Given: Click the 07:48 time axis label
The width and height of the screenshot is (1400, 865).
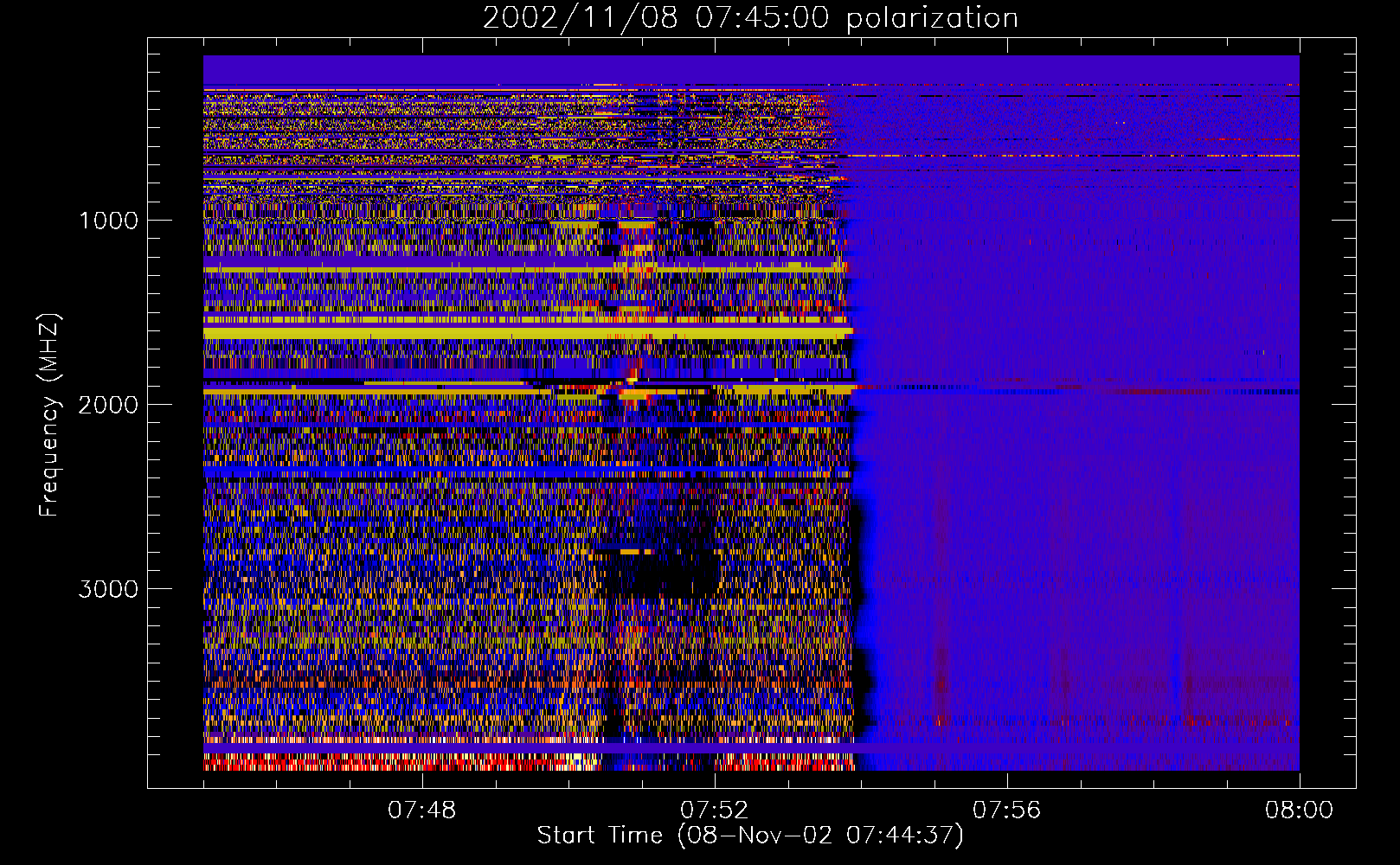Looking at the screenshot, I should (422, 811).
